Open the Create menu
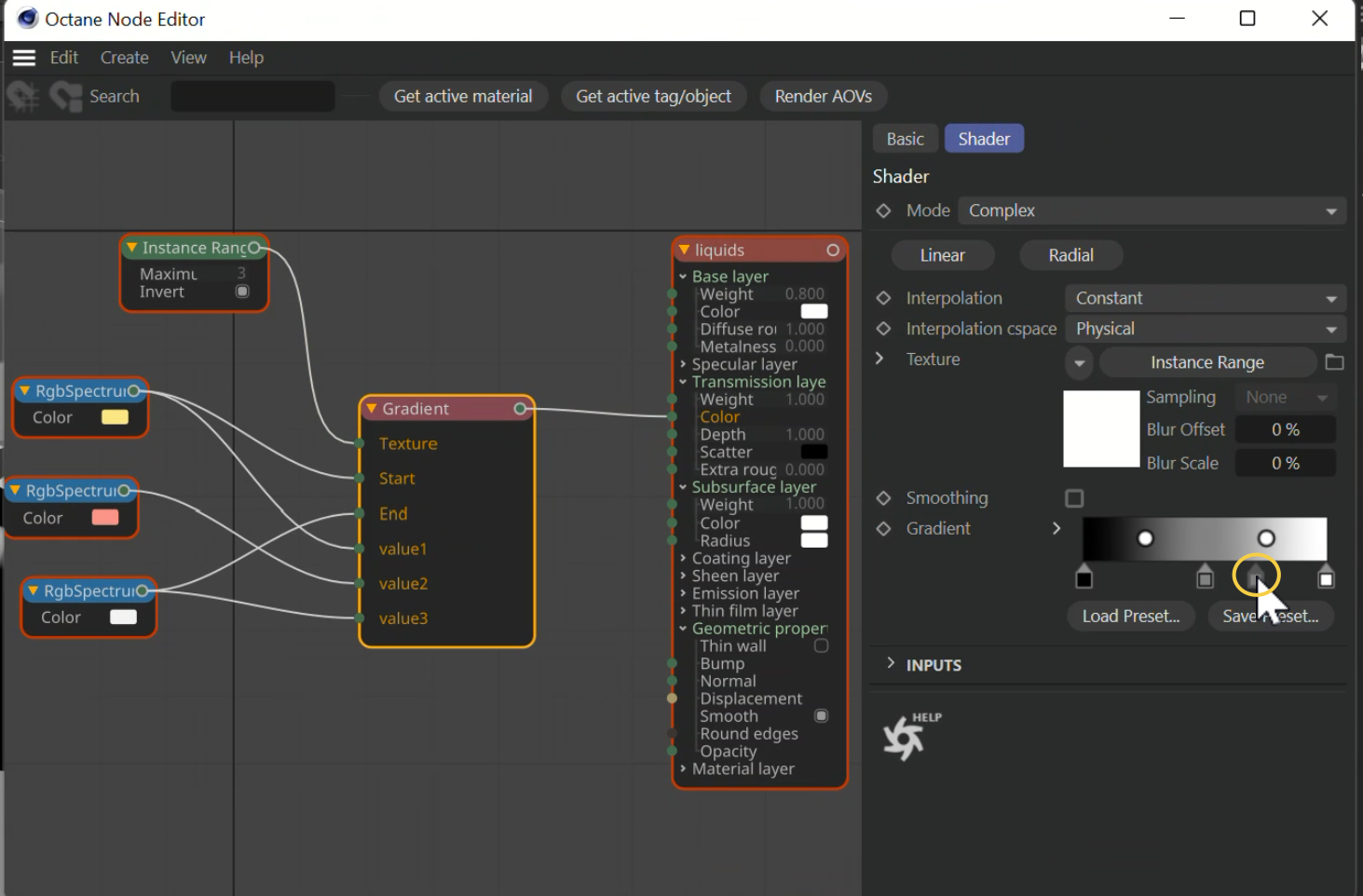Image resolution: width=1363 pixels, height=896 pixels. click(x=125, y=58)
